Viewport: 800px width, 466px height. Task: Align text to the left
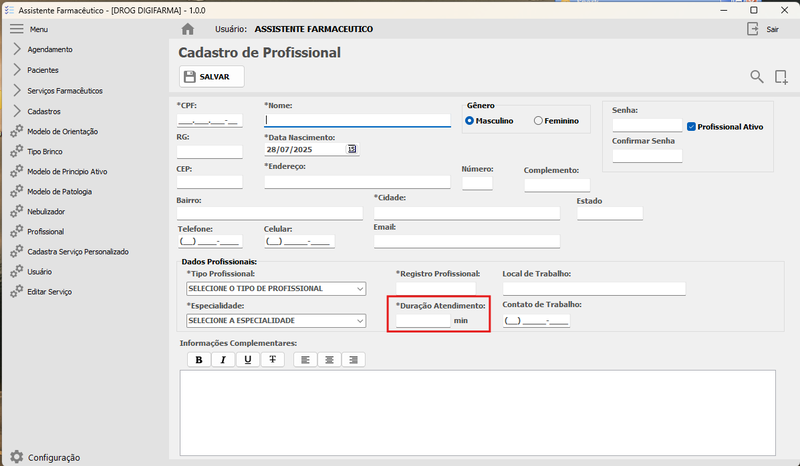pyautogui.click(x=305, y=360)
